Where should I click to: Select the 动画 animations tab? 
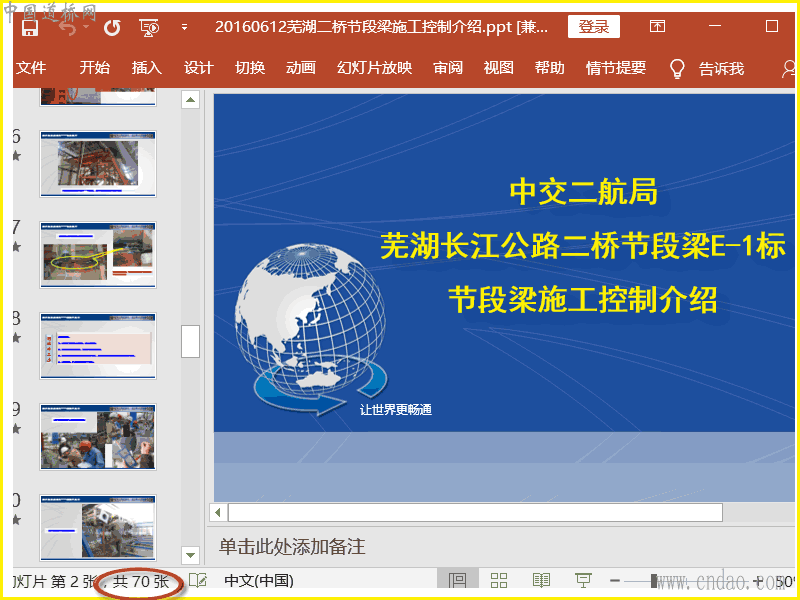pos(301,67)
